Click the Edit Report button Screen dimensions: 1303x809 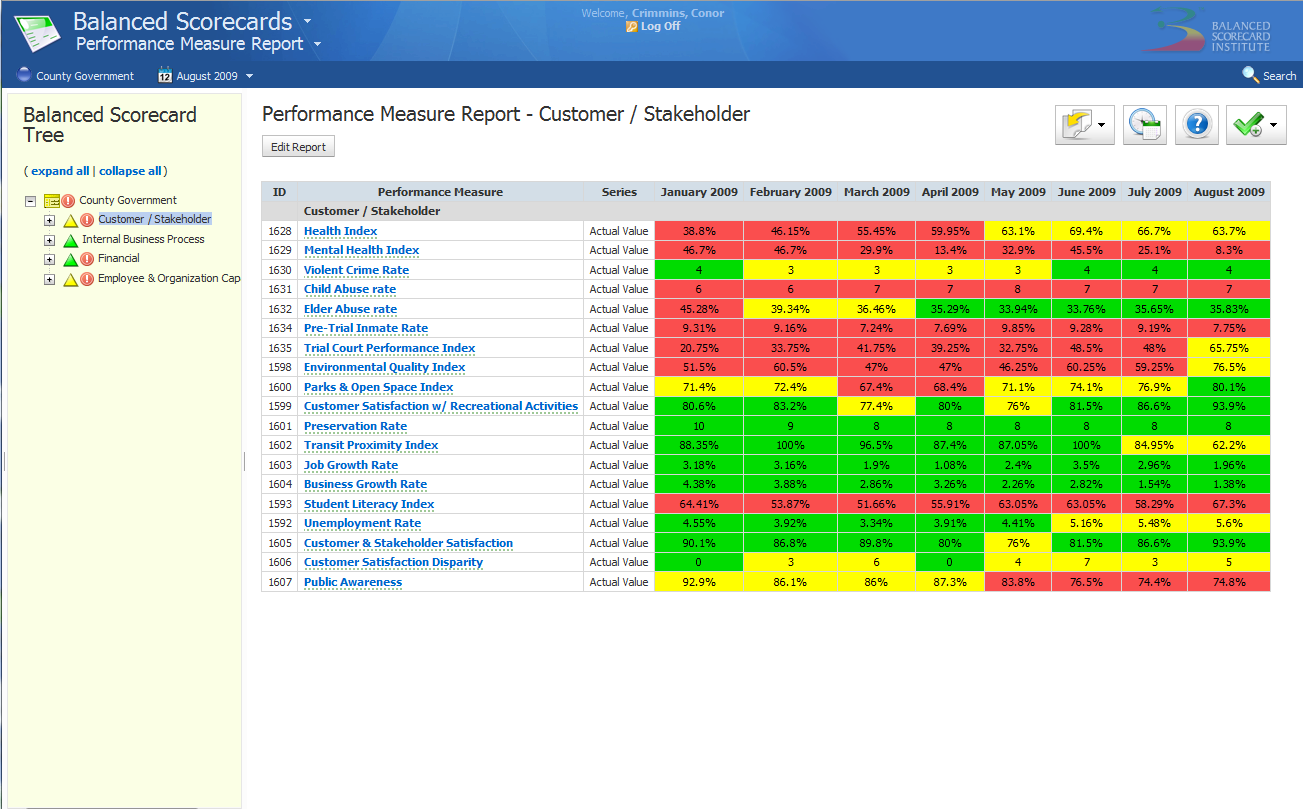click(298, 147)
